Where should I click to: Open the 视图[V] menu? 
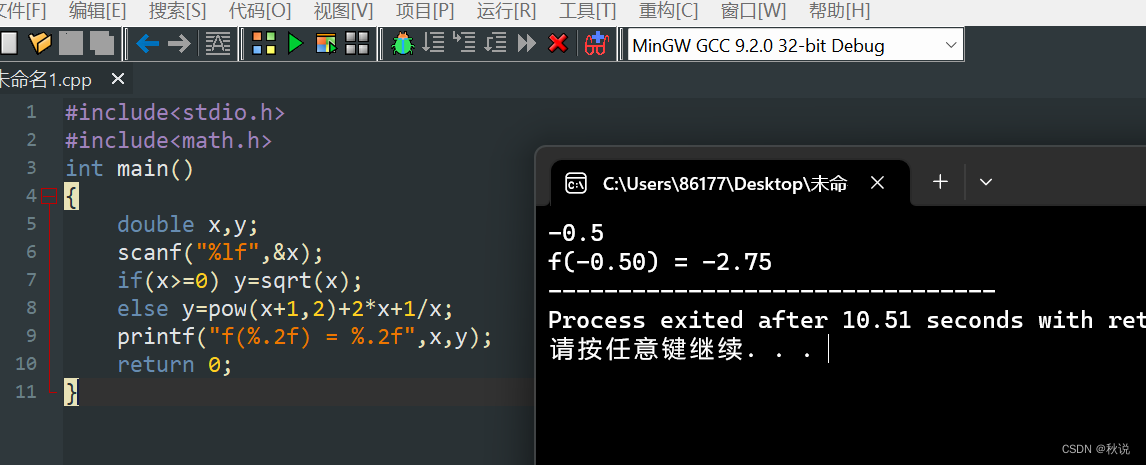(x=344, y=11)
